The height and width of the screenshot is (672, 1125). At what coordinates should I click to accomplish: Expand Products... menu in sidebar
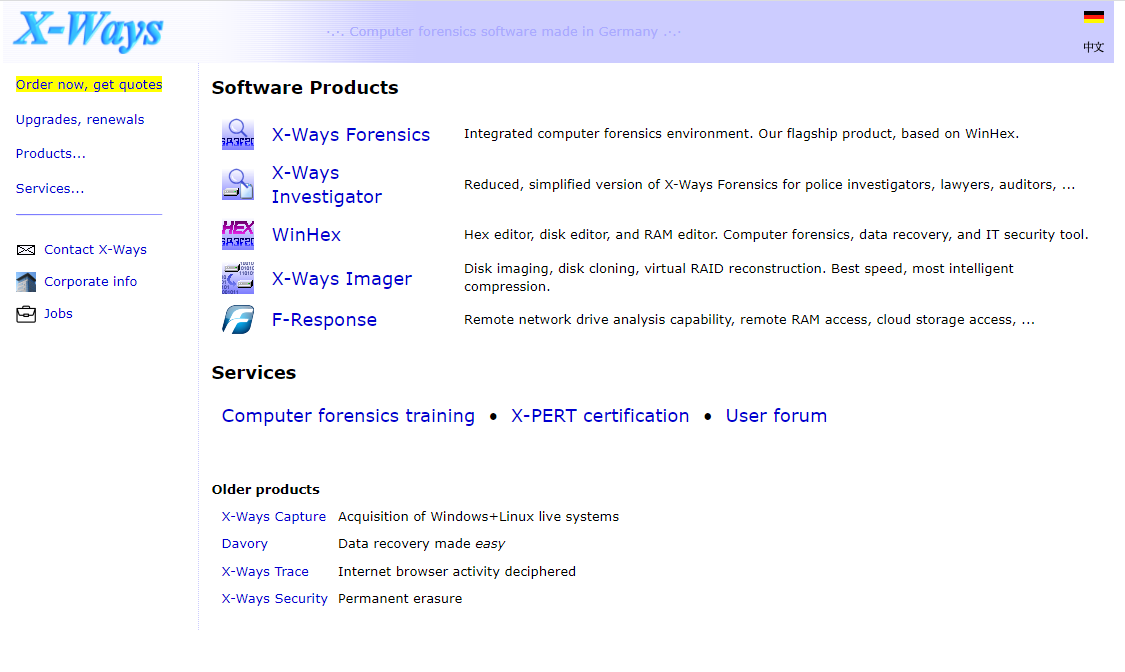tap(50, 153)
